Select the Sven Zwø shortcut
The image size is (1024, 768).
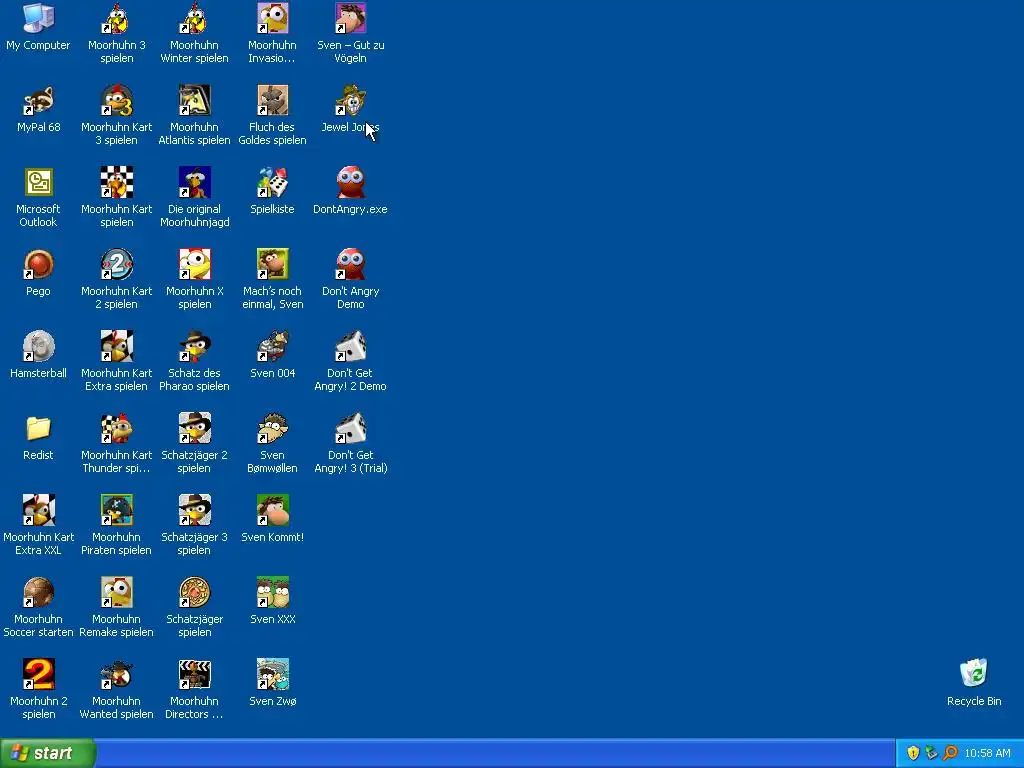[272, 674]
